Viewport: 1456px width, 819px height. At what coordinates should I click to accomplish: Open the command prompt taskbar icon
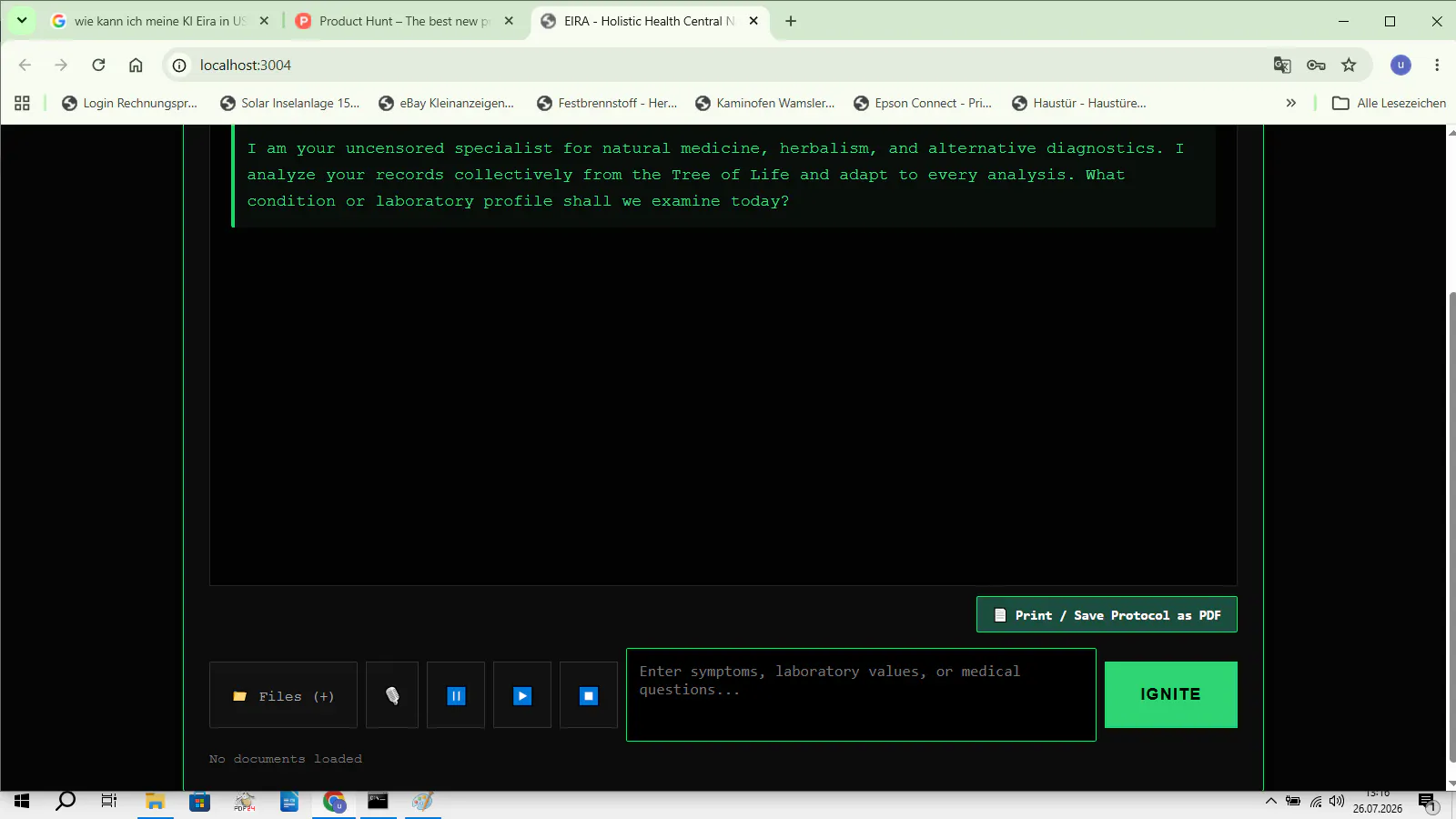click(378, 801)
